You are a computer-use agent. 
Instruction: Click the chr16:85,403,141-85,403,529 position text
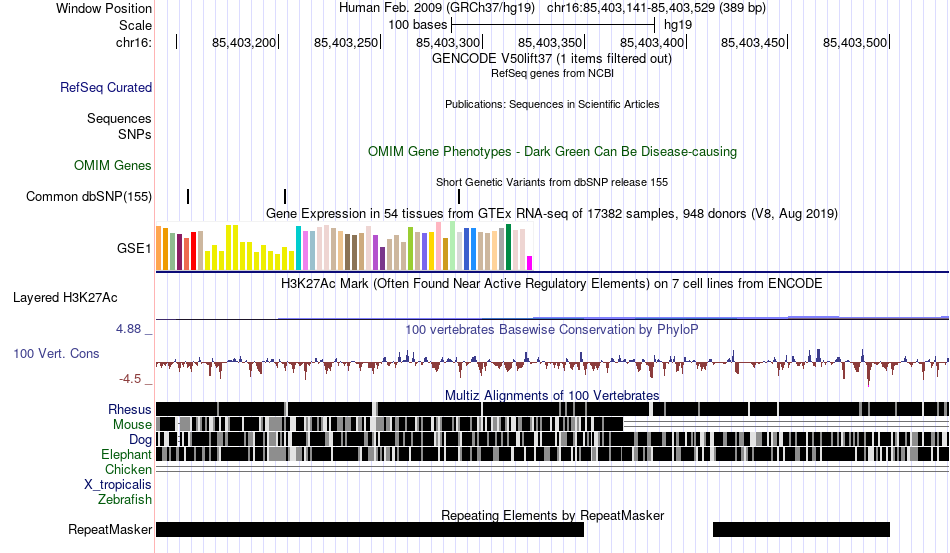656,8
